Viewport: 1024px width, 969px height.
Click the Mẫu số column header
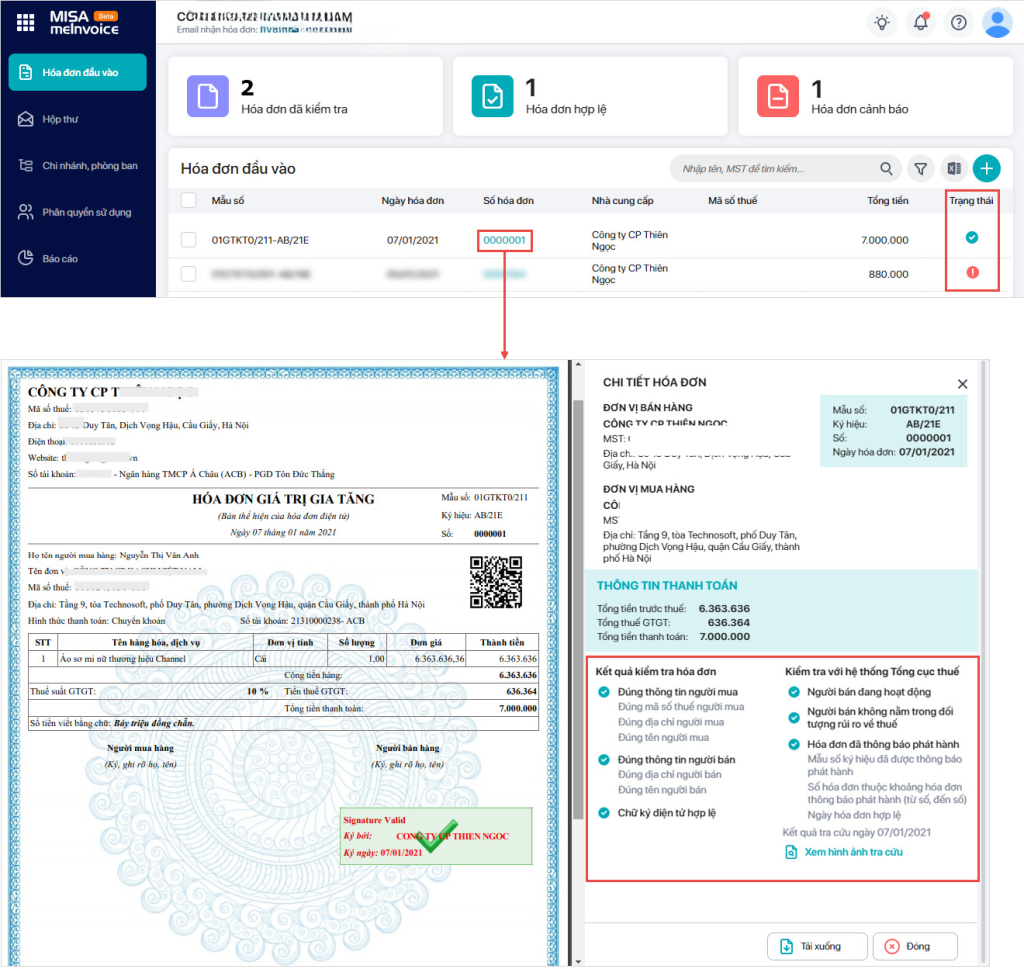[228, 200]
